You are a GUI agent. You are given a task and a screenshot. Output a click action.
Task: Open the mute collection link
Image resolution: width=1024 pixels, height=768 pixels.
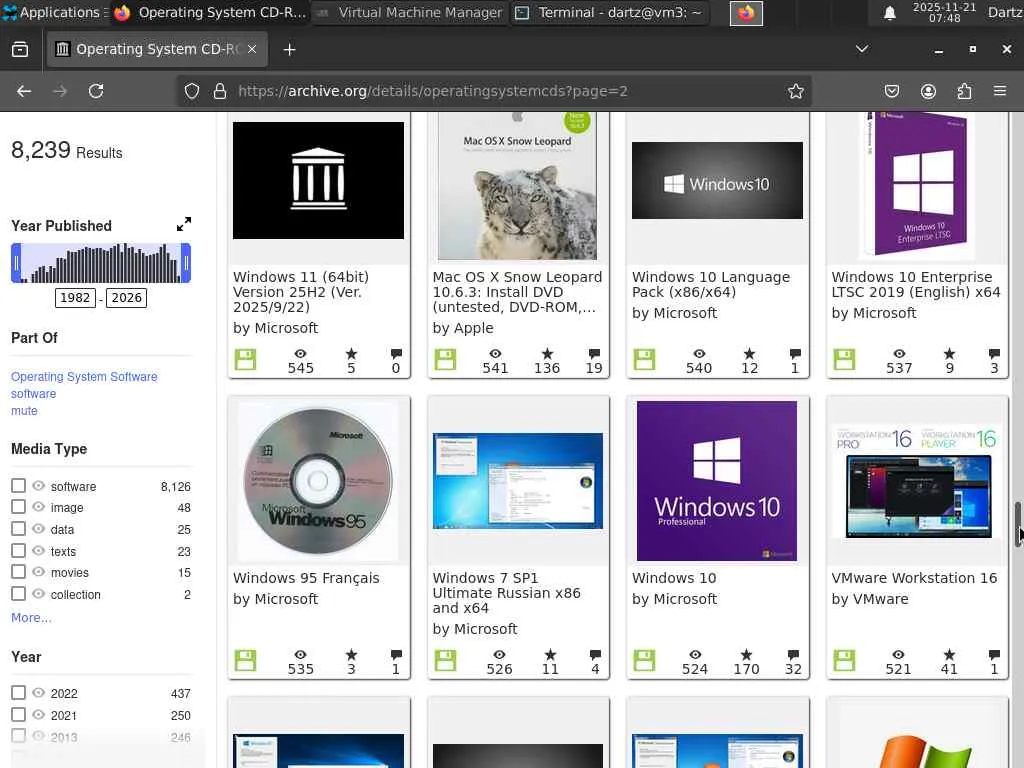pyautogui.click(x=24, y=411)
